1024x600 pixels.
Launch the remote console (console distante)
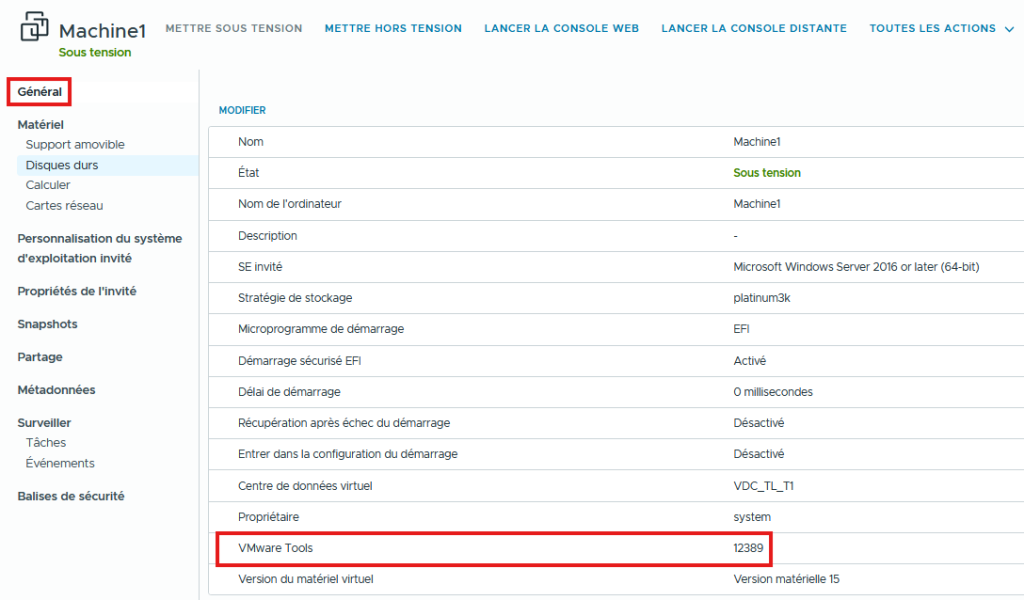pyautogui.click(x=753, y=29)
